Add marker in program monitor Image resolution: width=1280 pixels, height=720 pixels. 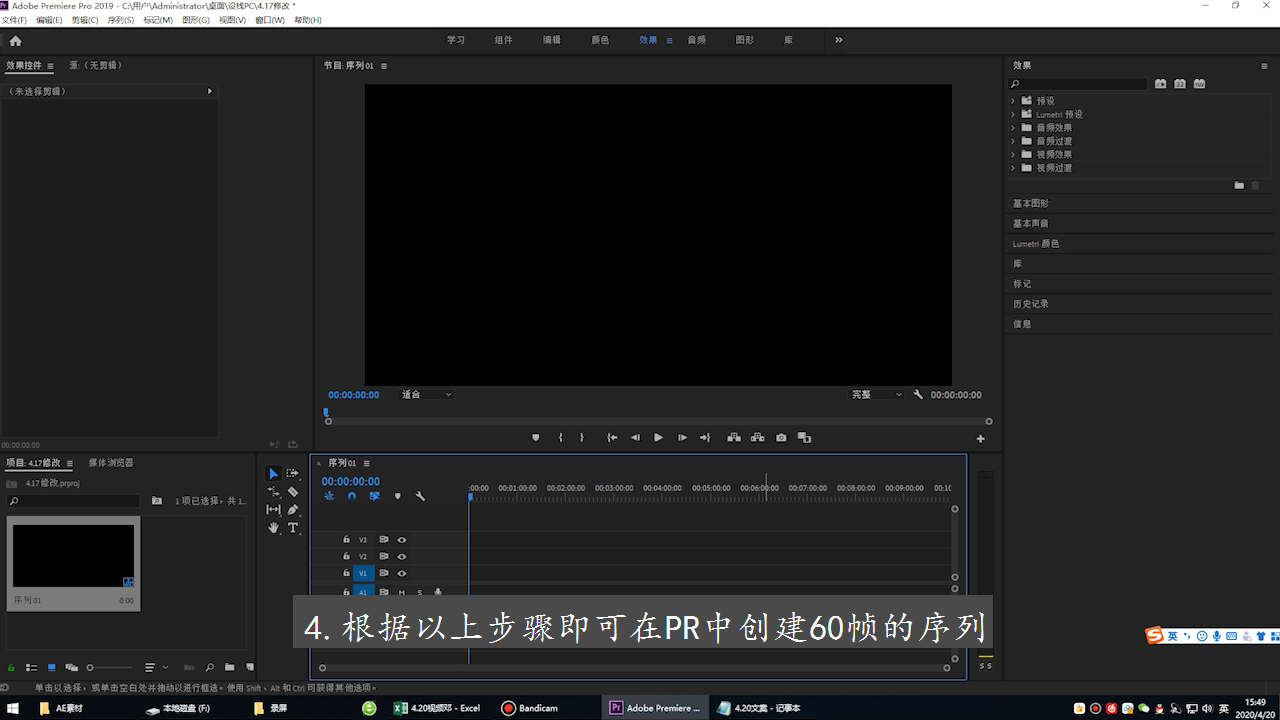coord(536,438)
